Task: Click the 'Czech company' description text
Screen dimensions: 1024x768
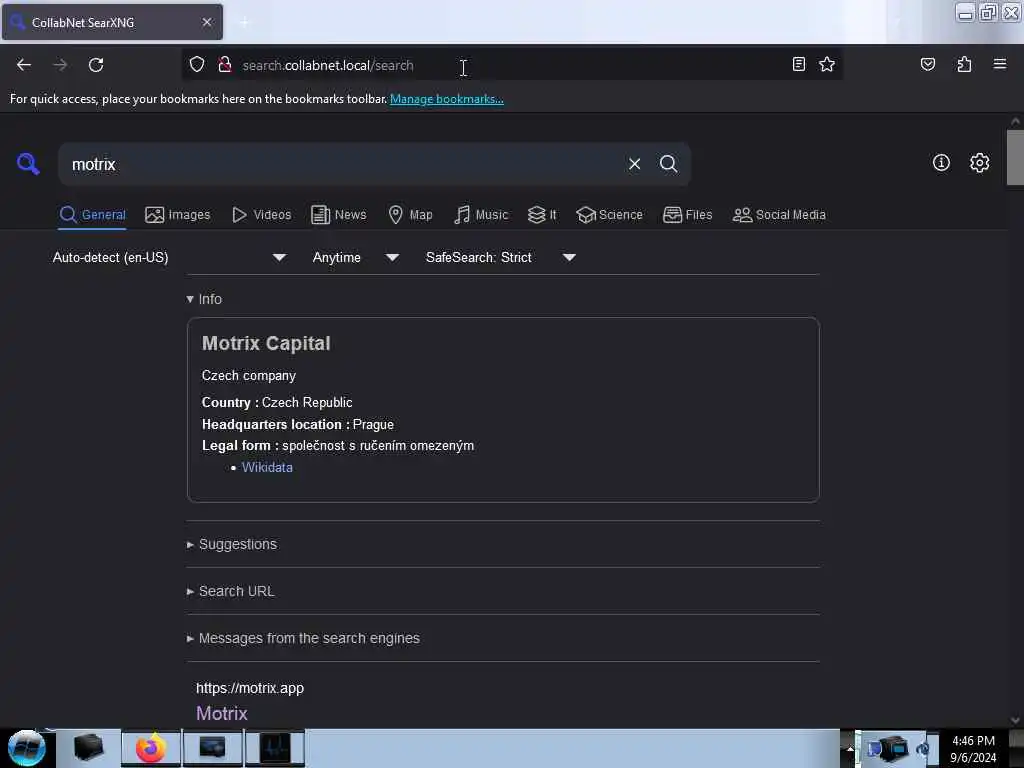Action: [249, 376]
